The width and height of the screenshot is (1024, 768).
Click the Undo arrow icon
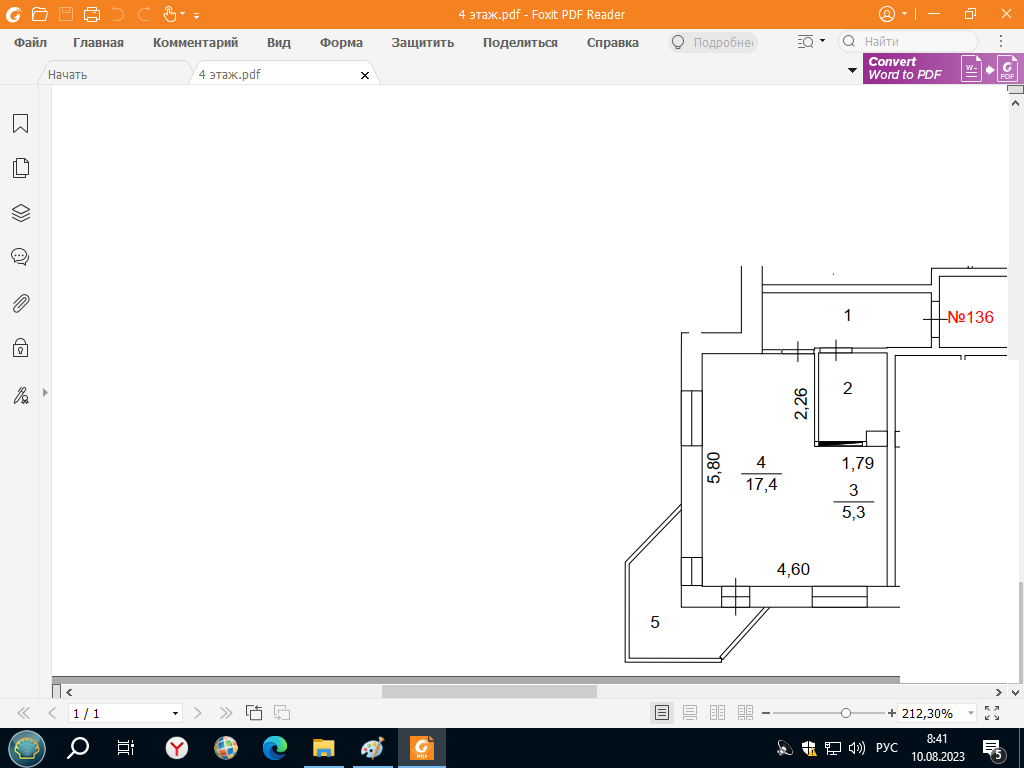118,14
